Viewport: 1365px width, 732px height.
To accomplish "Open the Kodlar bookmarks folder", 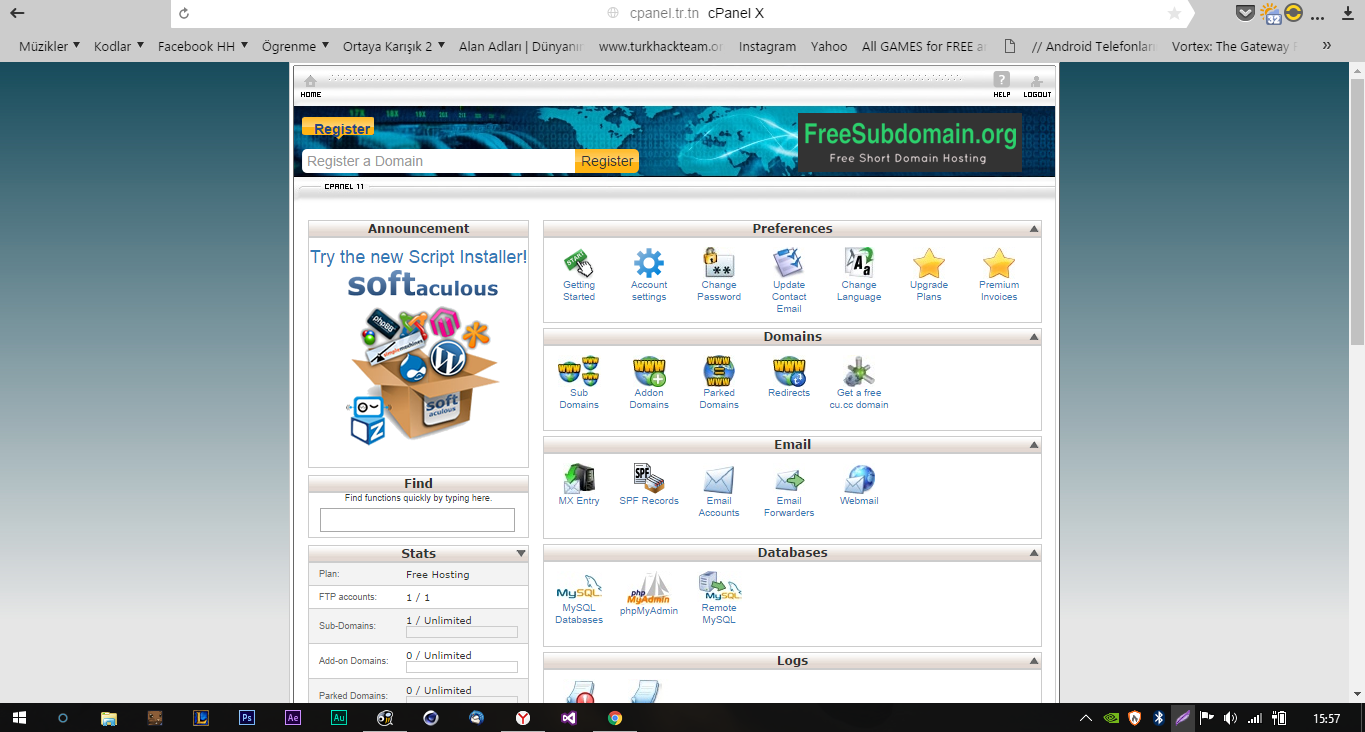I will pos(119,46).
